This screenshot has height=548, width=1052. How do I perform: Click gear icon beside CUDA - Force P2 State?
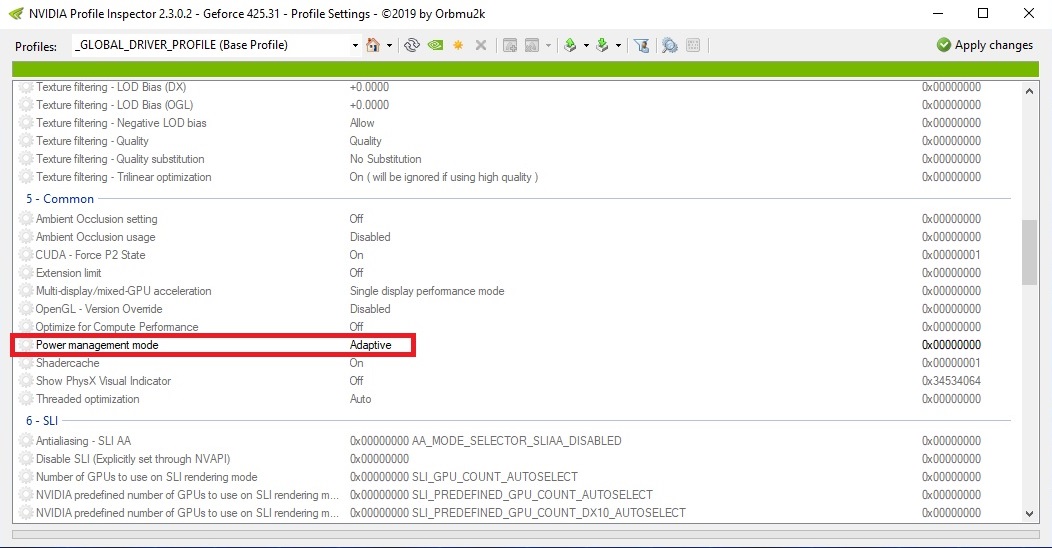click(25, 255)
